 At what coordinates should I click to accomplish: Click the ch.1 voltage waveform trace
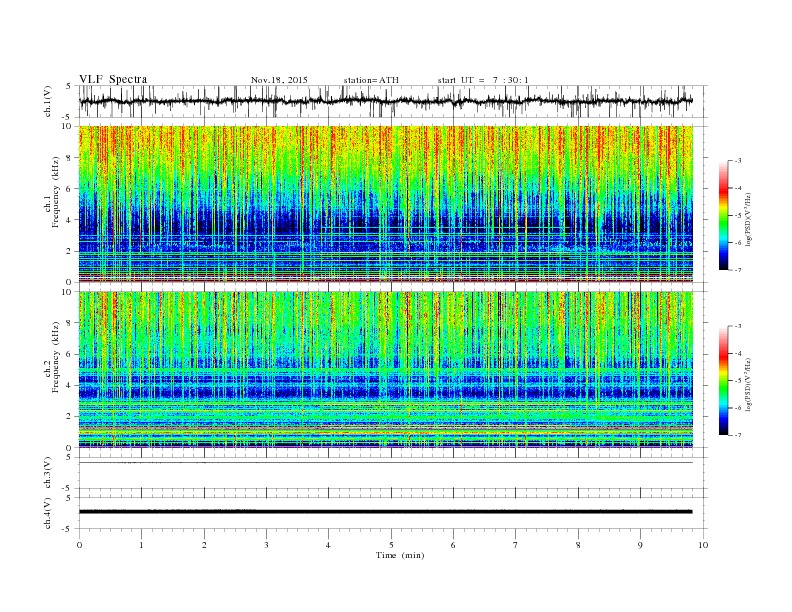[x=385, y=101]
